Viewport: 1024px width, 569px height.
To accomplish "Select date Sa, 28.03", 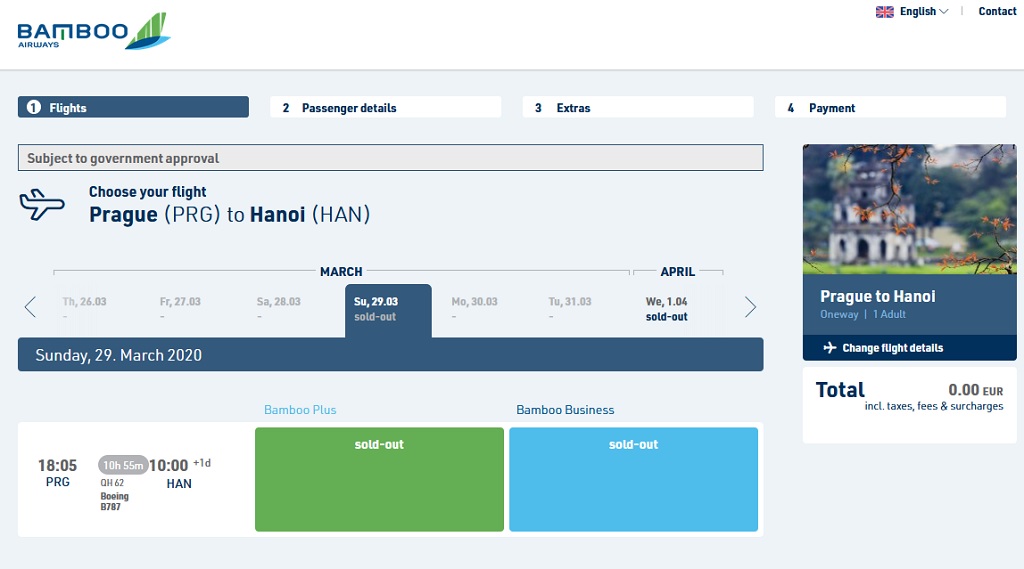I will [x=278, y=309].
